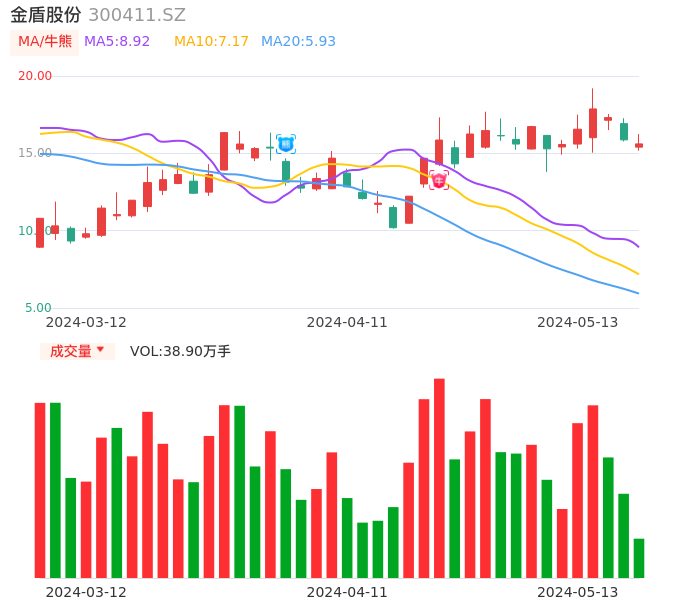Click the tallest red volume bar

pyautogui.click(x=439, y=478)
